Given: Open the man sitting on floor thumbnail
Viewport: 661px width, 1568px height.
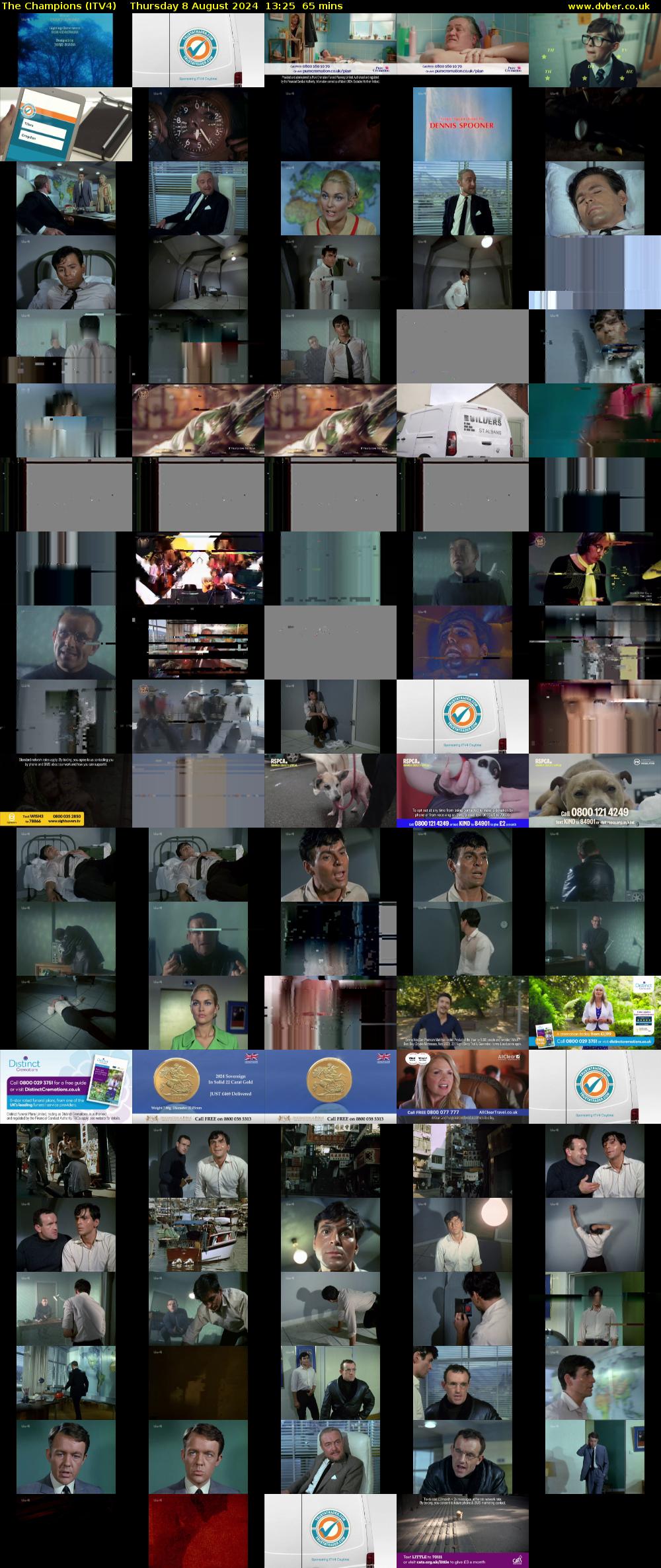Looking at the screenshot, I should 330,717.
